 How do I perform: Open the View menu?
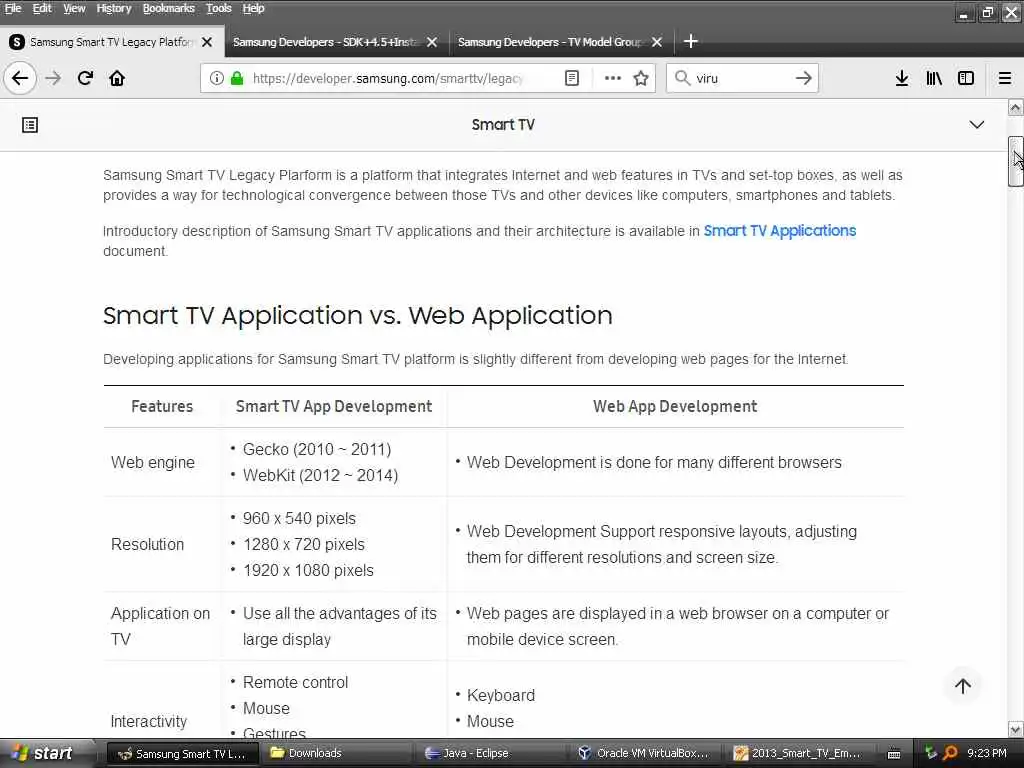point(74,8)
